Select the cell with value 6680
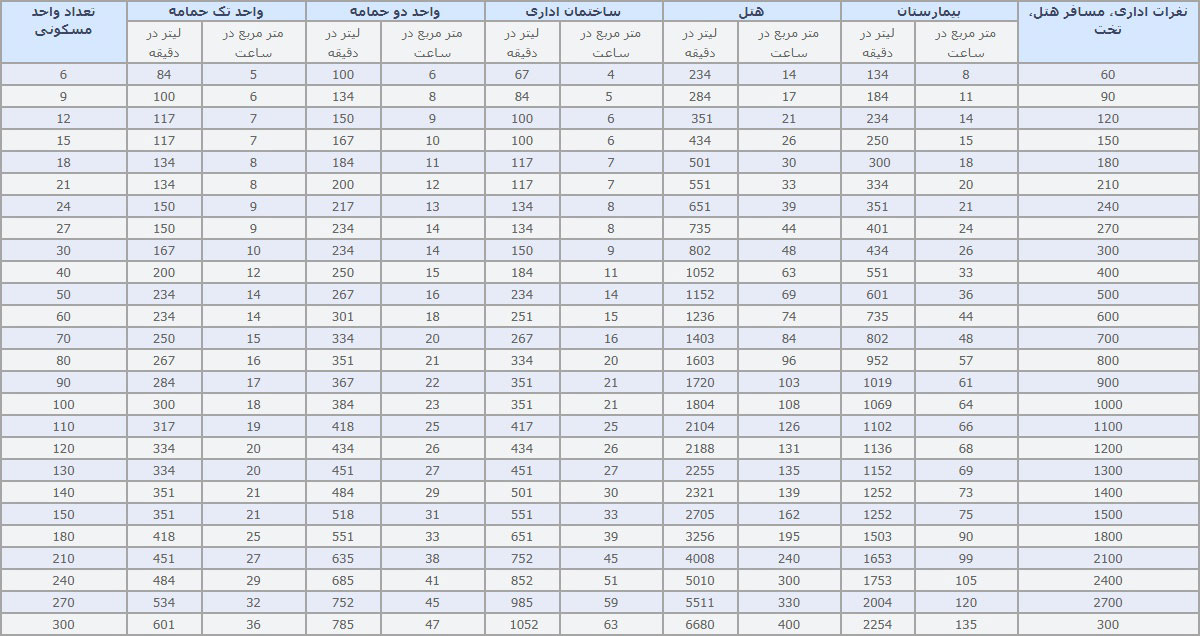 [x=700, y=625]
